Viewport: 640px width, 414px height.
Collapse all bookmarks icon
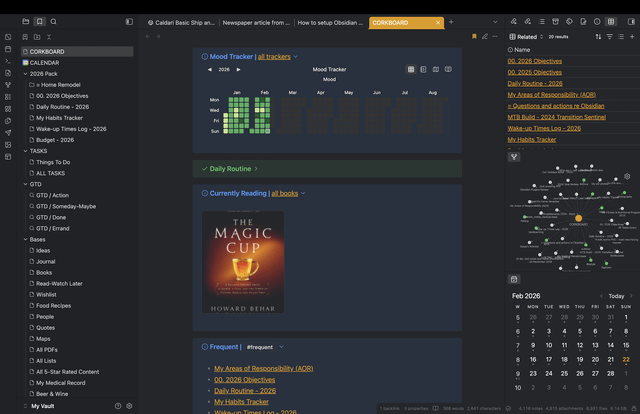pyautogui.click(x=49, y=37)
